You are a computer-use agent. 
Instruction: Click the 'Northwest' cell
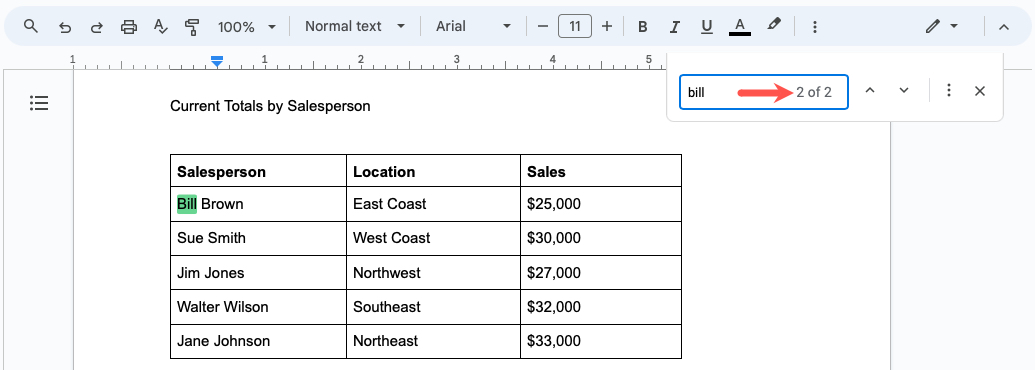click(x=434, y=273)
